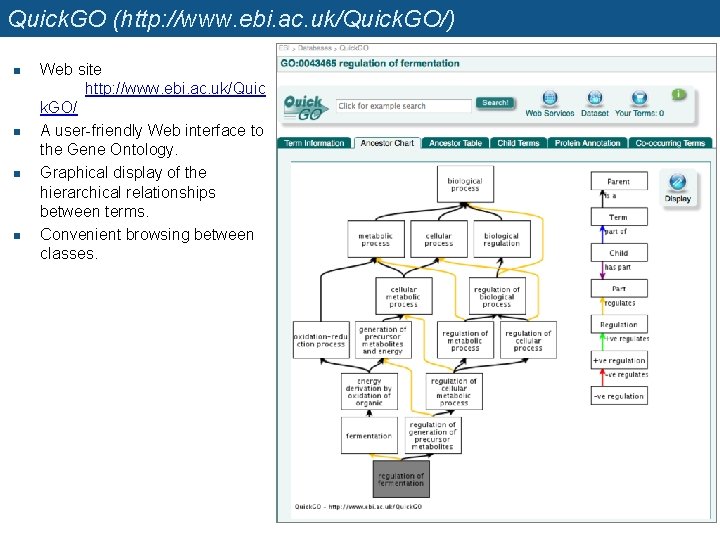The image size is (720, 540).
Task: Select the oxidation-reduction process node
Action: (321, 340)
